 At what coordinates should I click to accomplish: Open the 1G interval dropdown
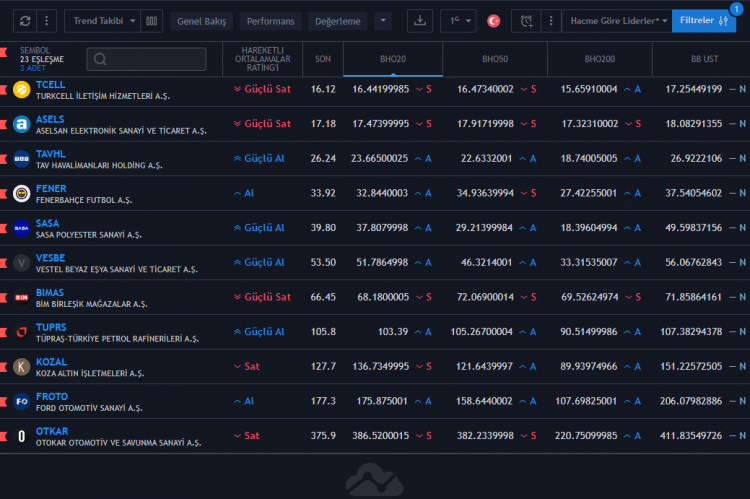458,21
